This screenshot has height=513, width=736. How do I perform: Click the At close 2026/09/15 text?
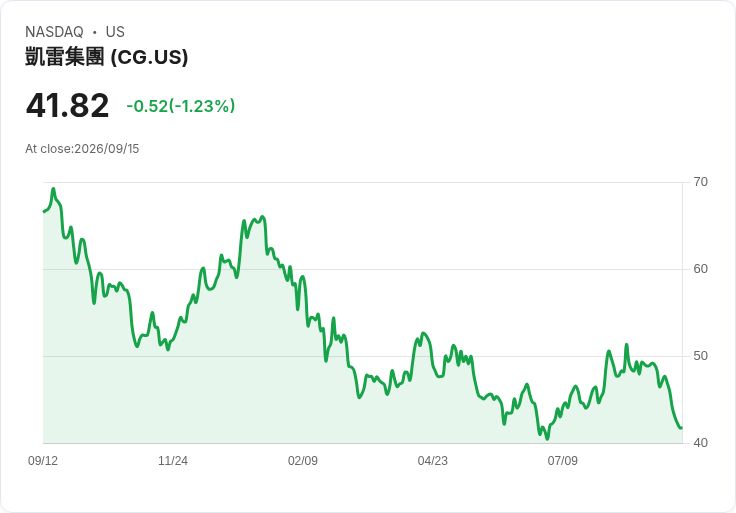pos(82,149)
